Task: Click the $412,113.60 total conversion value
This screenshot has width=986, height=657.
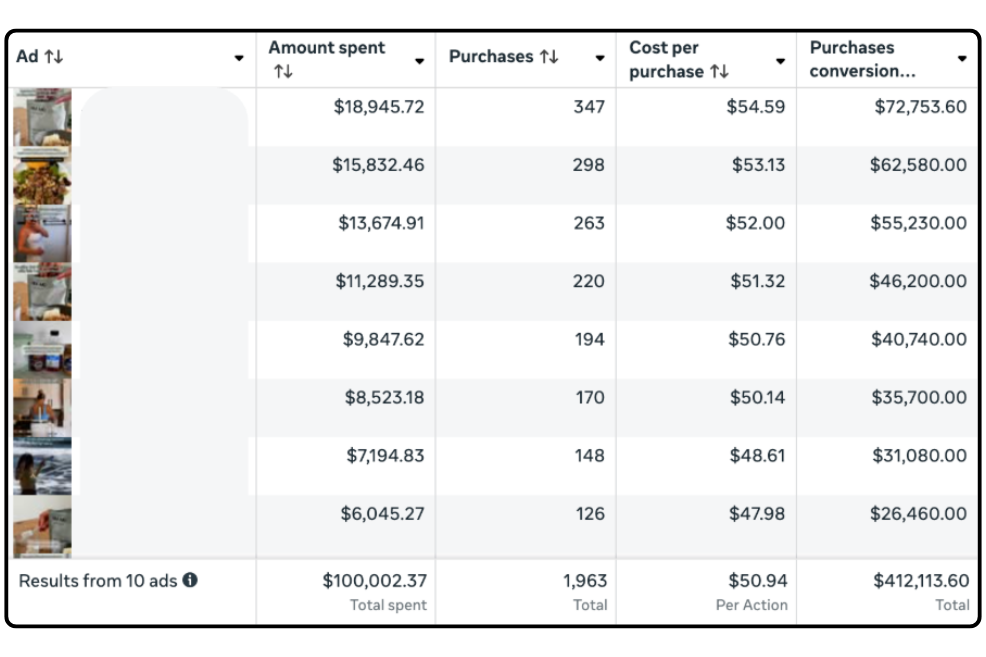Action: tap(920, 580)
